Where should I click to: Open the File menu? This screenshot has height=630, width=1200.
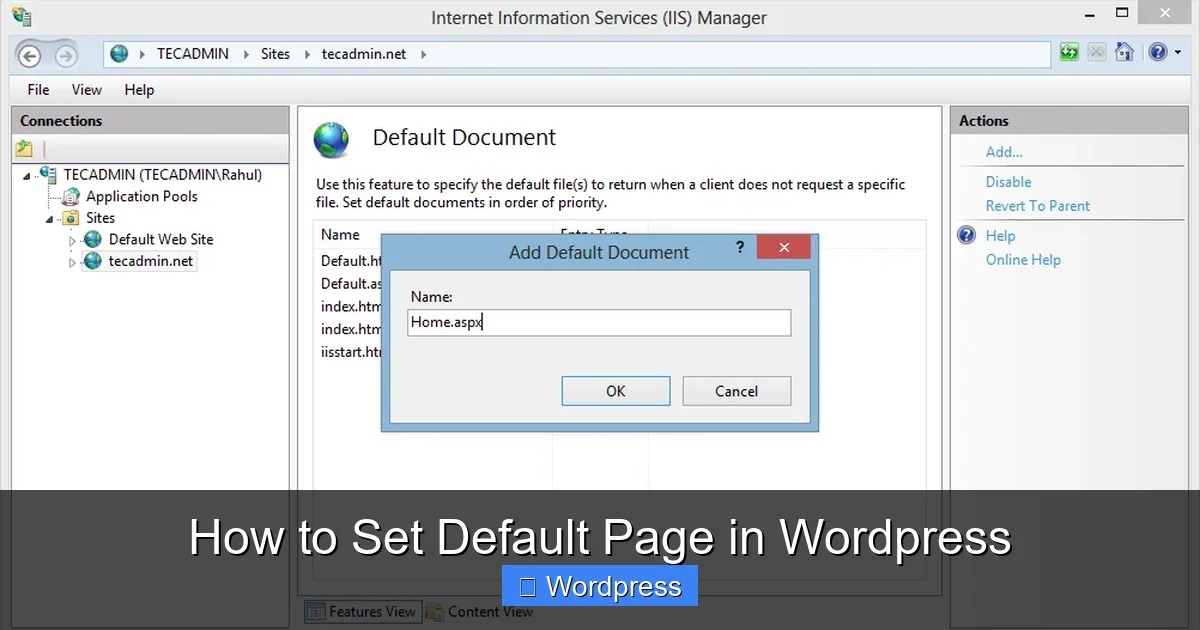pos(38,90)
